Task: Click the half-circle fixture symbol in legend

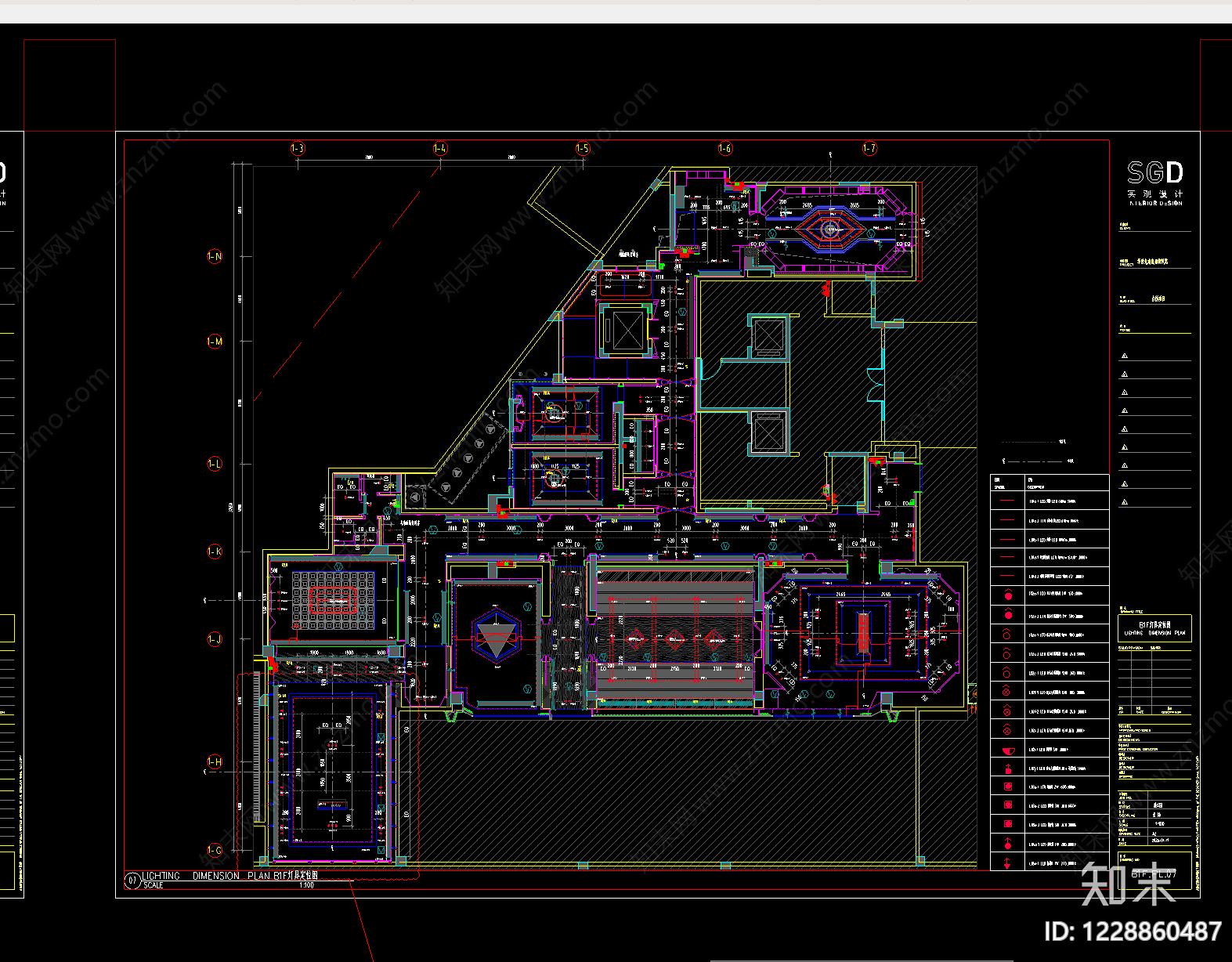Action: tap(1007, 750)
